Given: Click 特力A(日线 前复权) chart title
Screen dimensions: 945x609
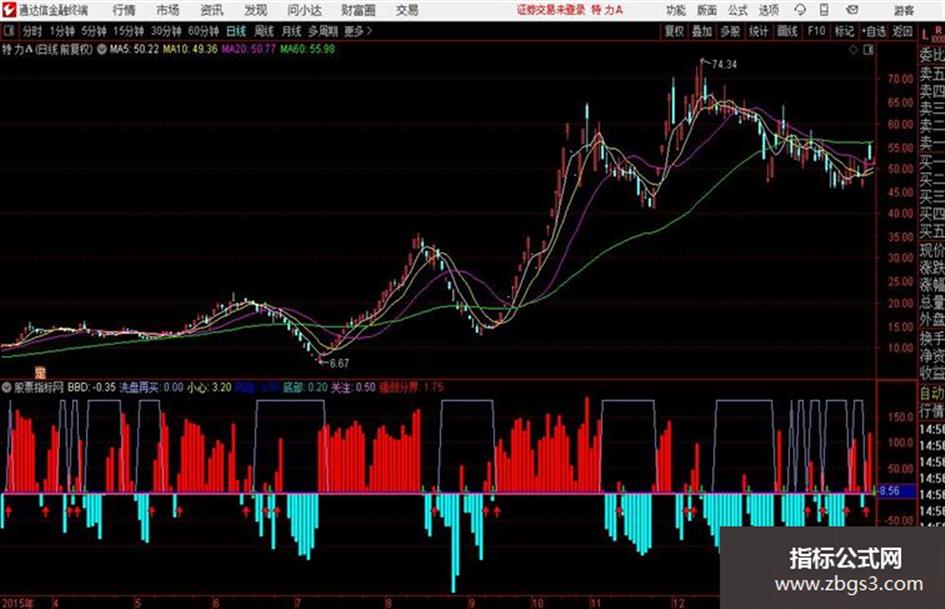Looking at the screenshot, I should tap(48, 49).
